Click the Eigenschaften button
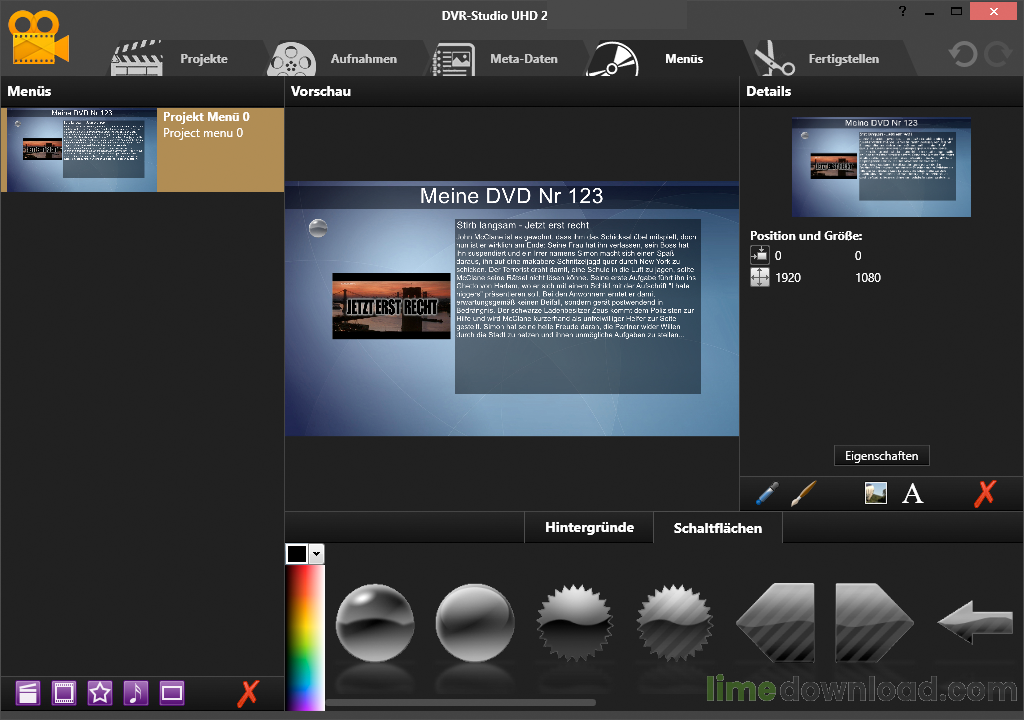The height and width of the screenshot is (720, 1024). click(881, 455)
